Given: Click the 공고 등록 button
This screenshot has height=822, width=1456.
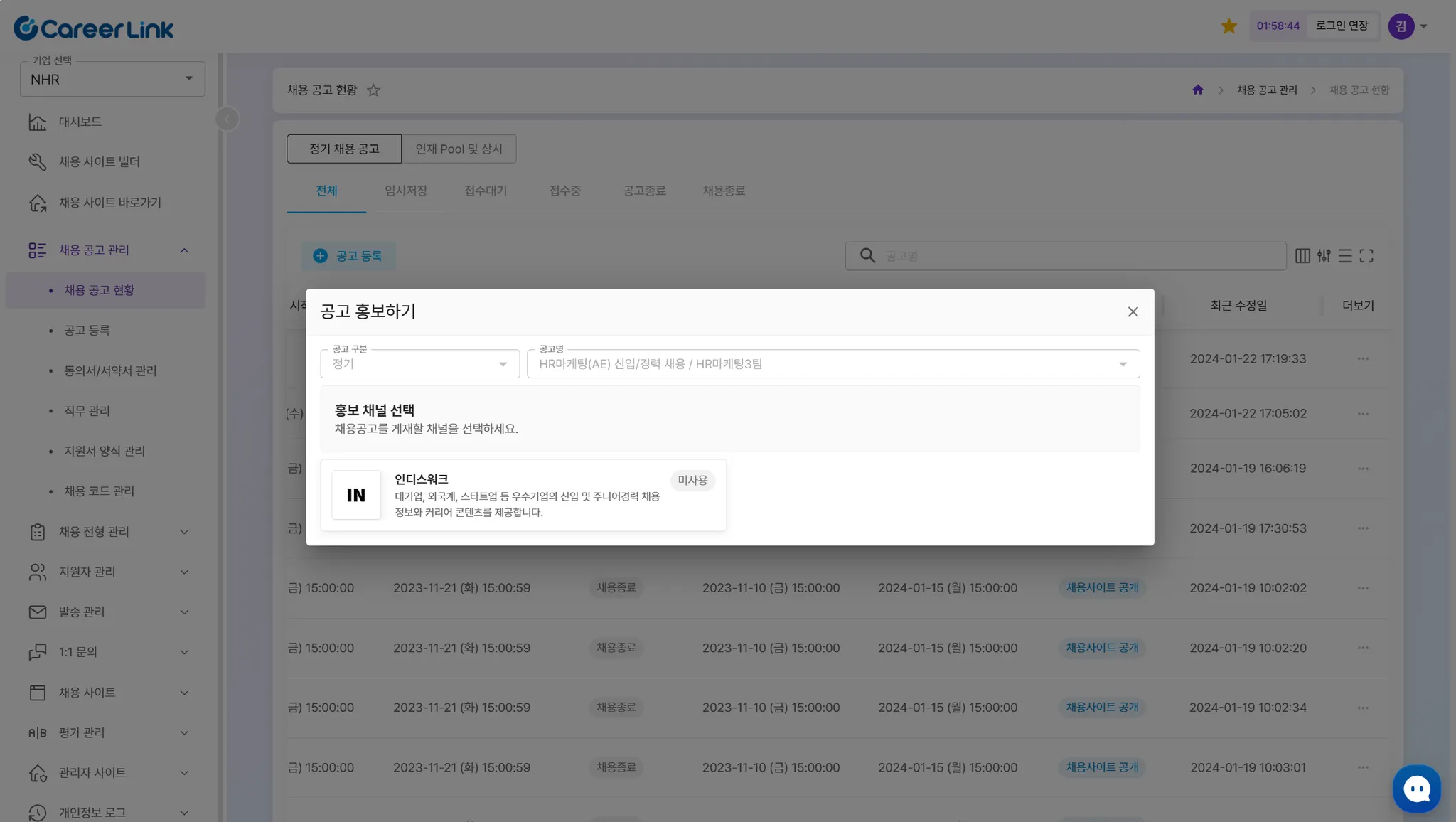Looking at the screenshot, I should click(x=348, y=256).
